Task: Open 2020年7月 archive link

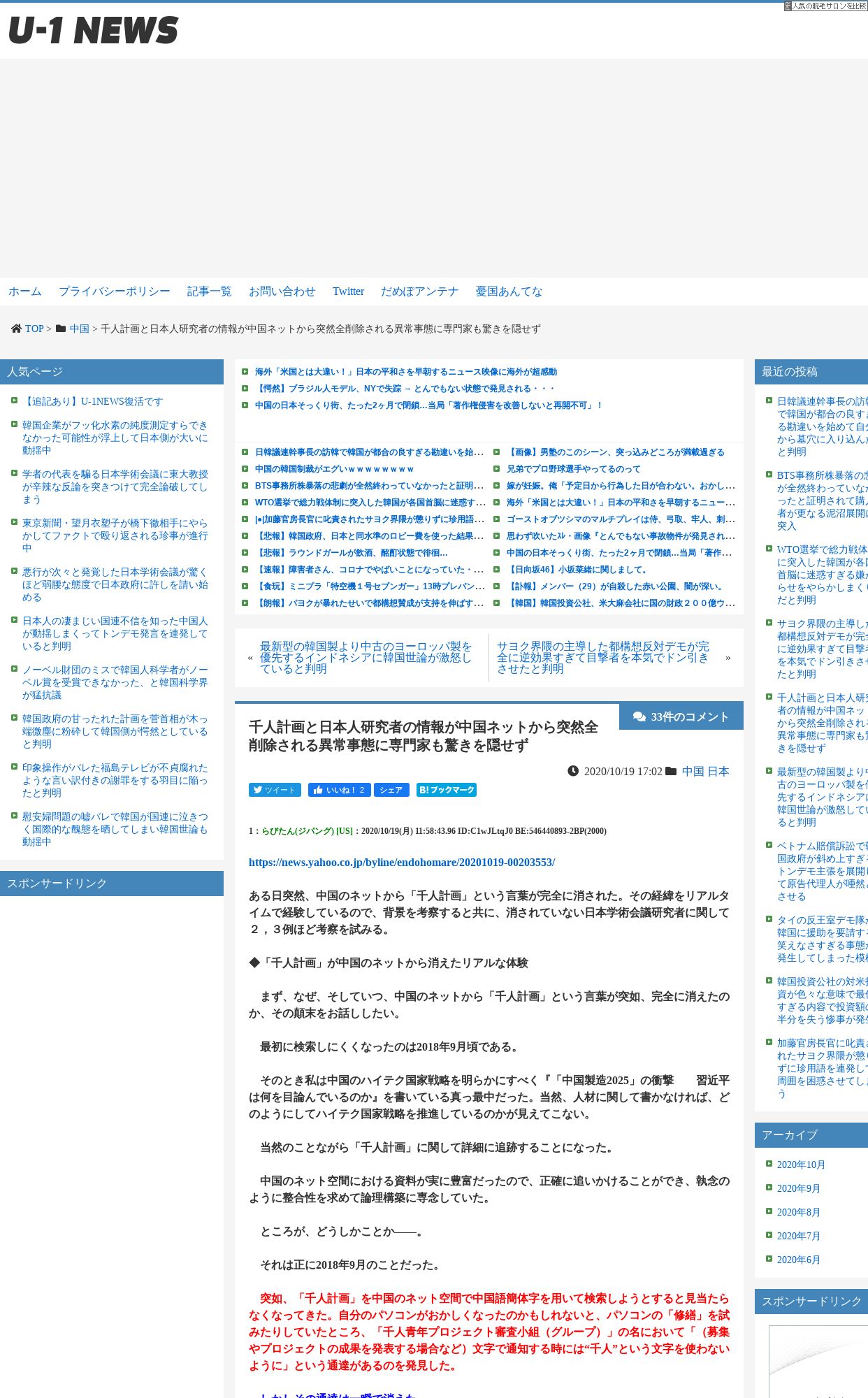Action: (799, 1236)
